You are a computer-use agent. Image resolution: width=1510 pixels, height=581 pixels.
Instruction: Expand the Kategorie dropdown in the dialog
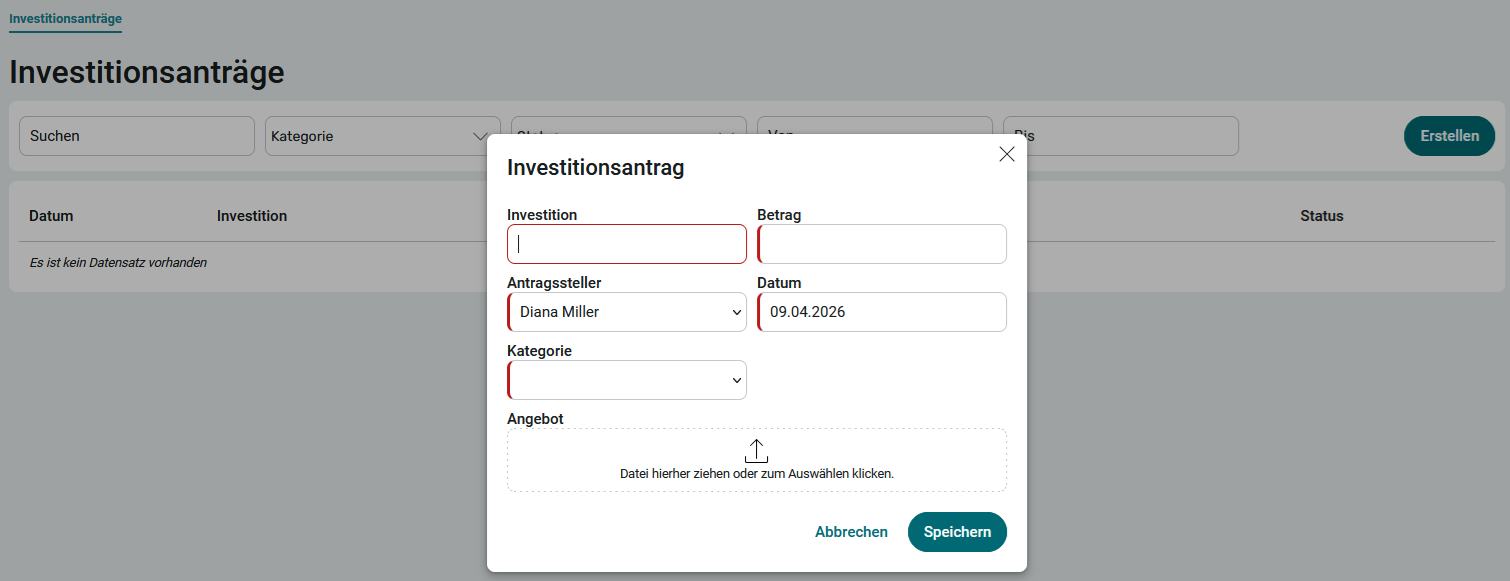tap(627, 380)
